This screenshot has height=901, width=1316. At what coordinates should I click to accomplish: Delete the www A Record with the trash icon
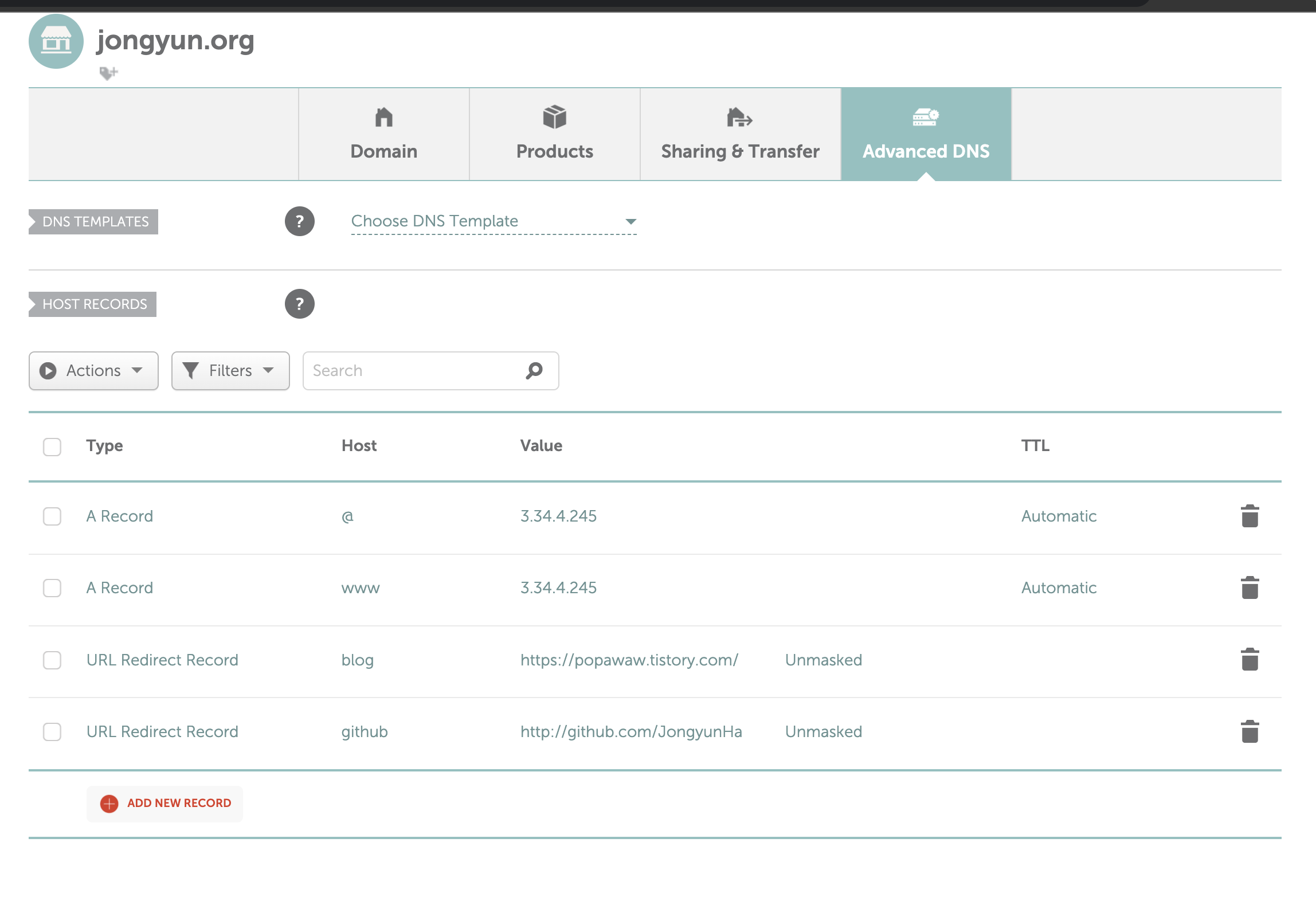point(1250,587)
